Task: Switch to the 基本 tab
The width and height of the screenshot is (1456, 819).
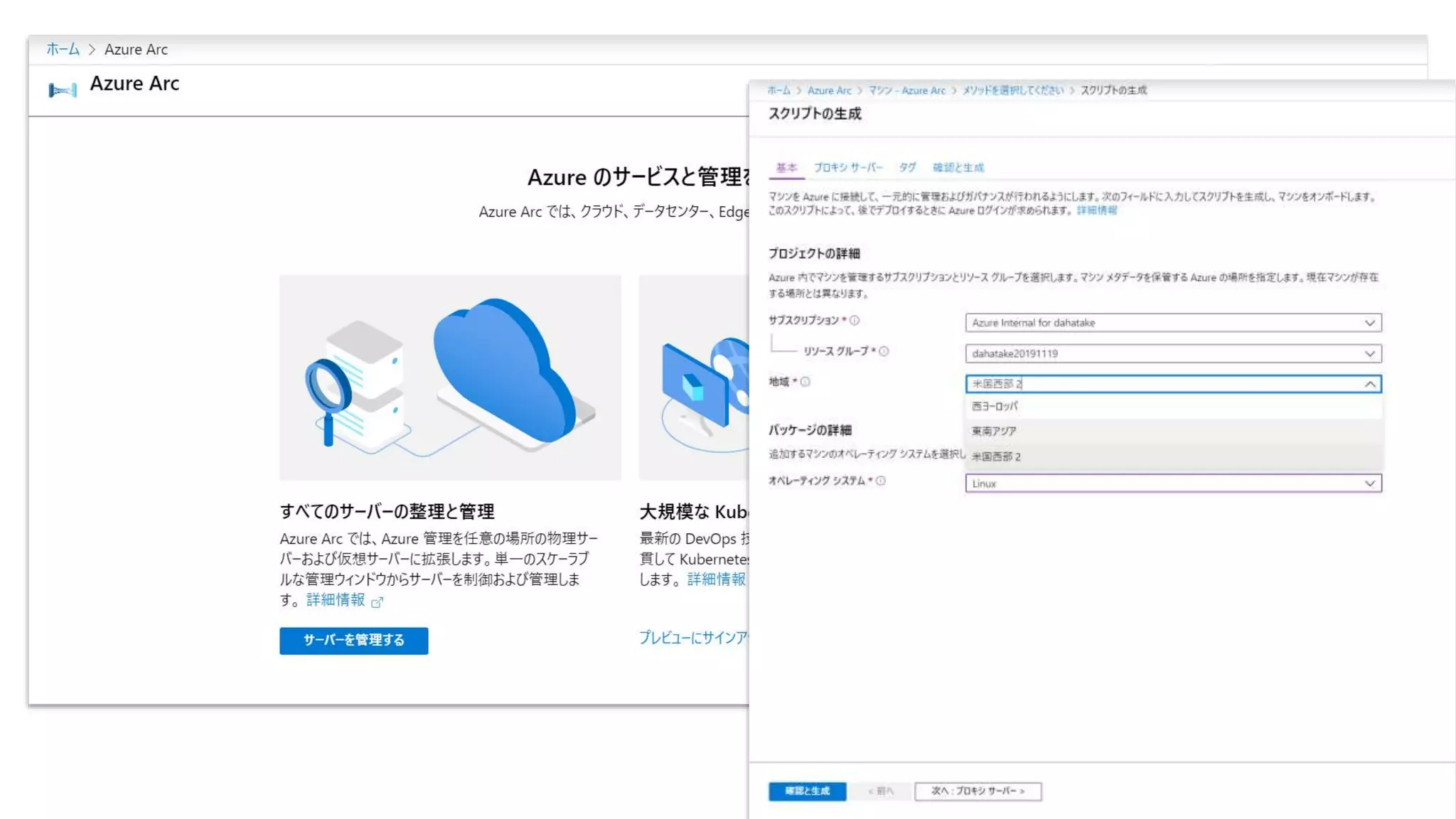Action: pos(786,168)
